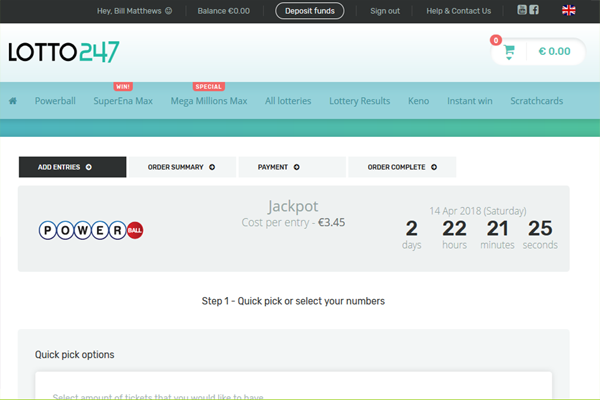
Task: Click the circle icon on Add Entries tab
Action: 89,167
